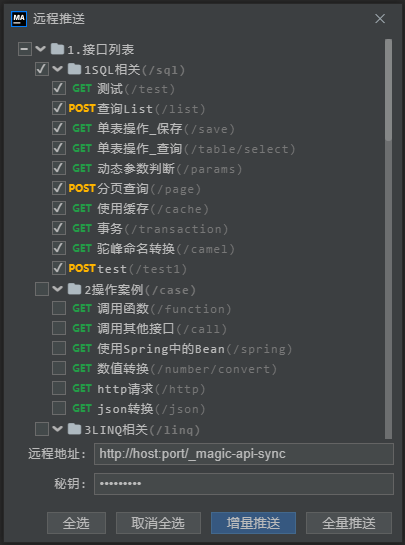The width and height of the screenshot is (405, 545).
Task: Uncheck the 1SQL相关 folder checkbox
Action: (42, 69)
